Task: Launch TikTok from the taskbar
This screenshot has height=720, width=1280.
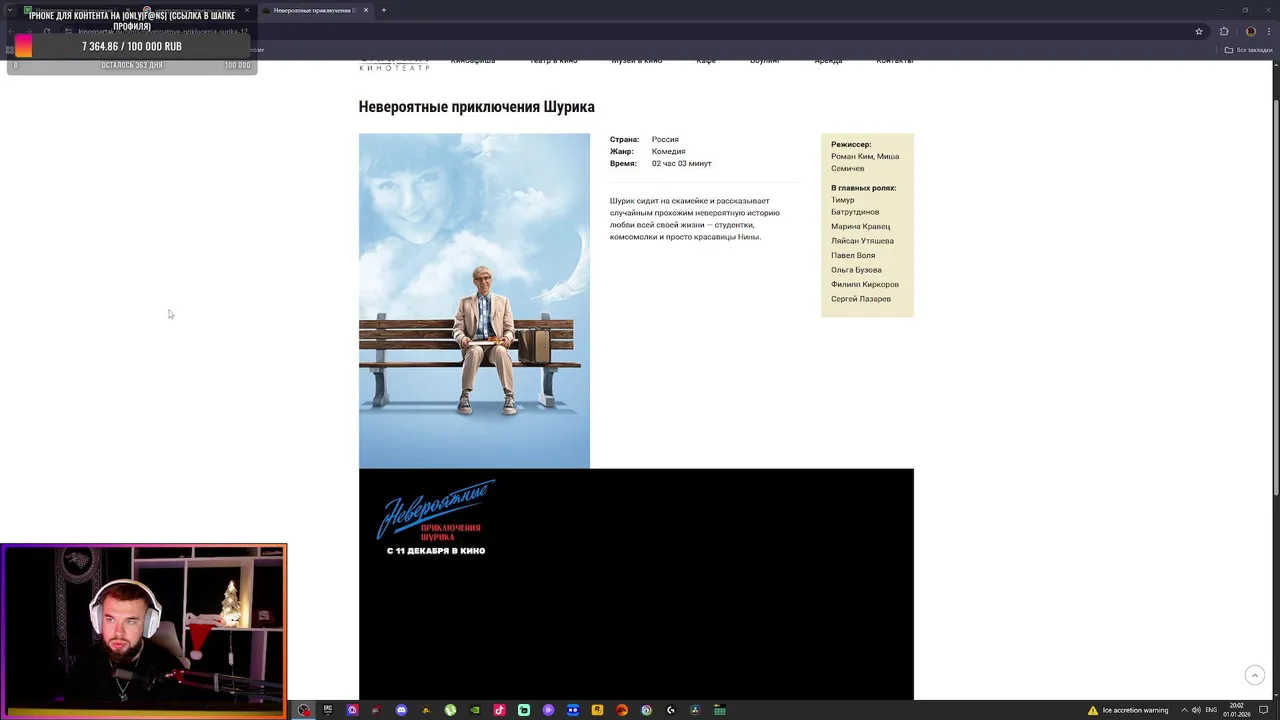Action: pyautogui.click(x=499, y=710)
